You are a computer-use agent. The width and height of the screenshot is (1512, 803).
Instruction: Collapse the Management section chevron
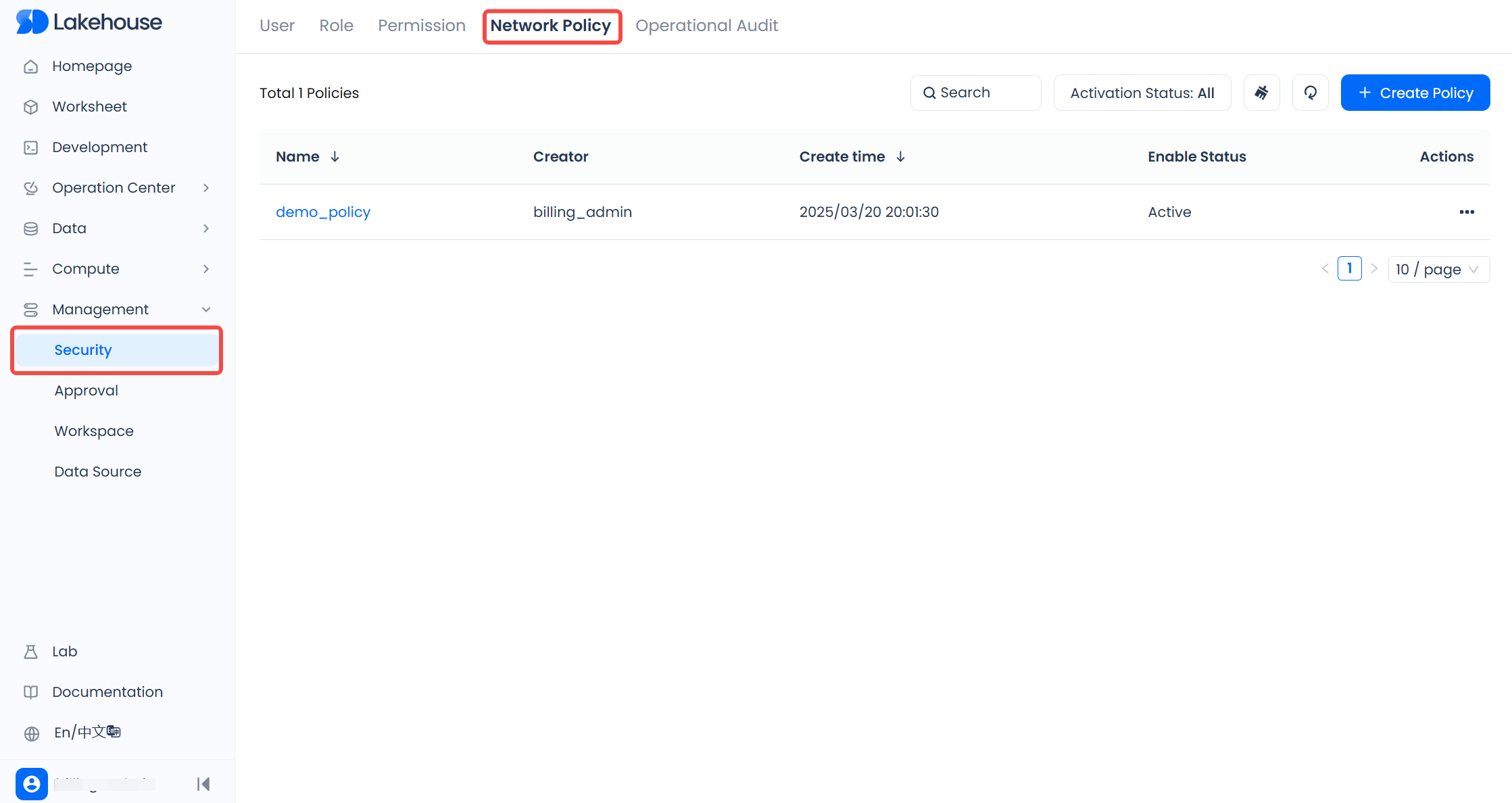pyautogui.click(x=206, y=310)
